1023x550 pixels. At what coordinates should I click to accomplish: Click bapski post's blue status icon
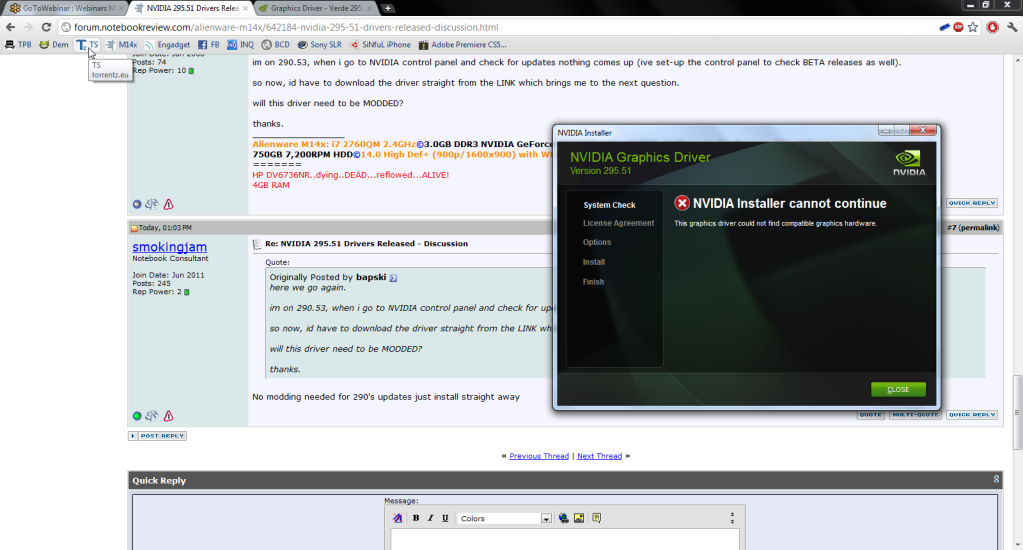tap(137, 204)
